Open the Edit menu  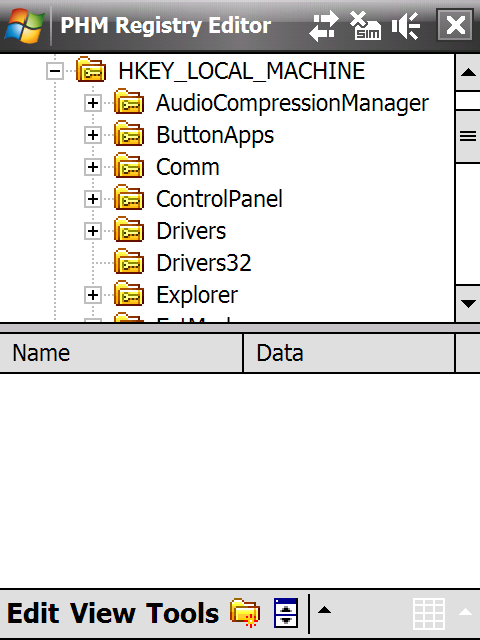pos(33,613)
